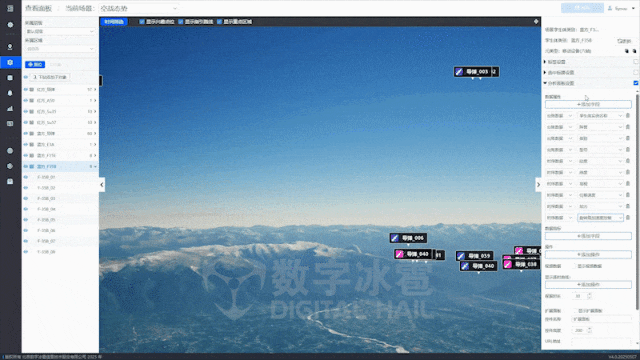Click the first copy icon in the 元类型 row

(627, 51)
